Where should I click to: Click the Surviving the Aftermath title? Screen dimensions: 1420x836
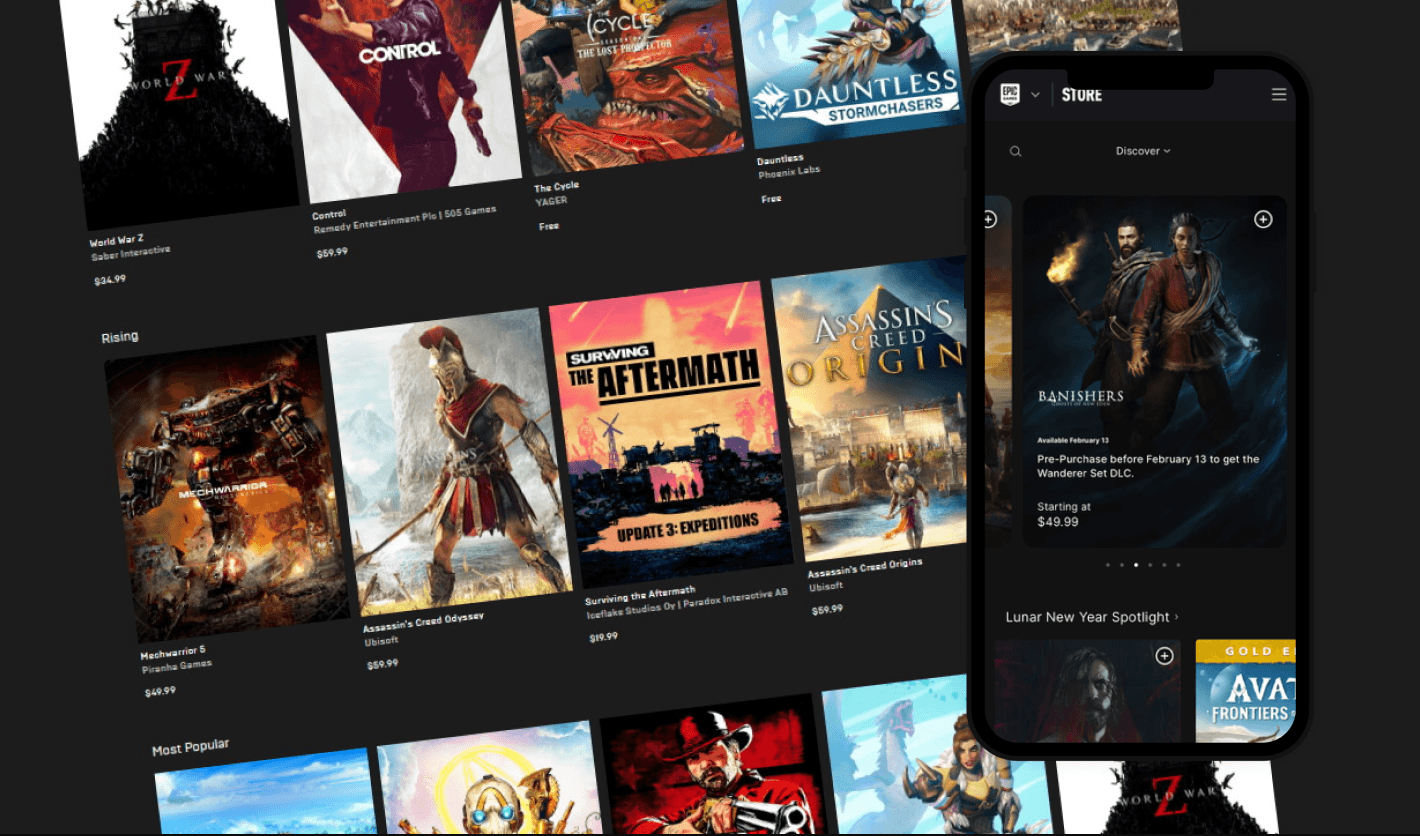click(640, 596)
